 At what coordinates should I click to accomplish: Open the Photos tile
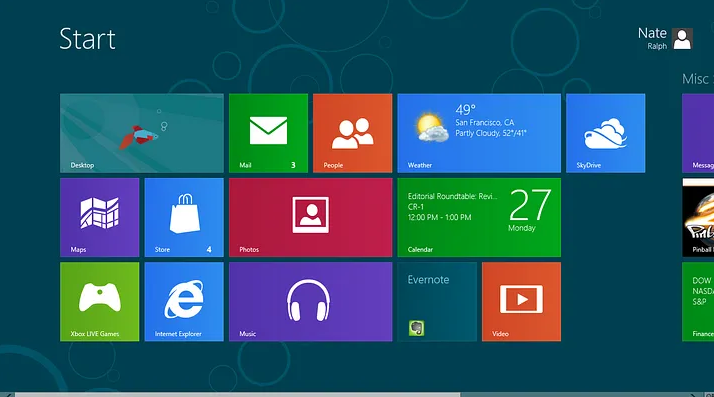[311, 217]
